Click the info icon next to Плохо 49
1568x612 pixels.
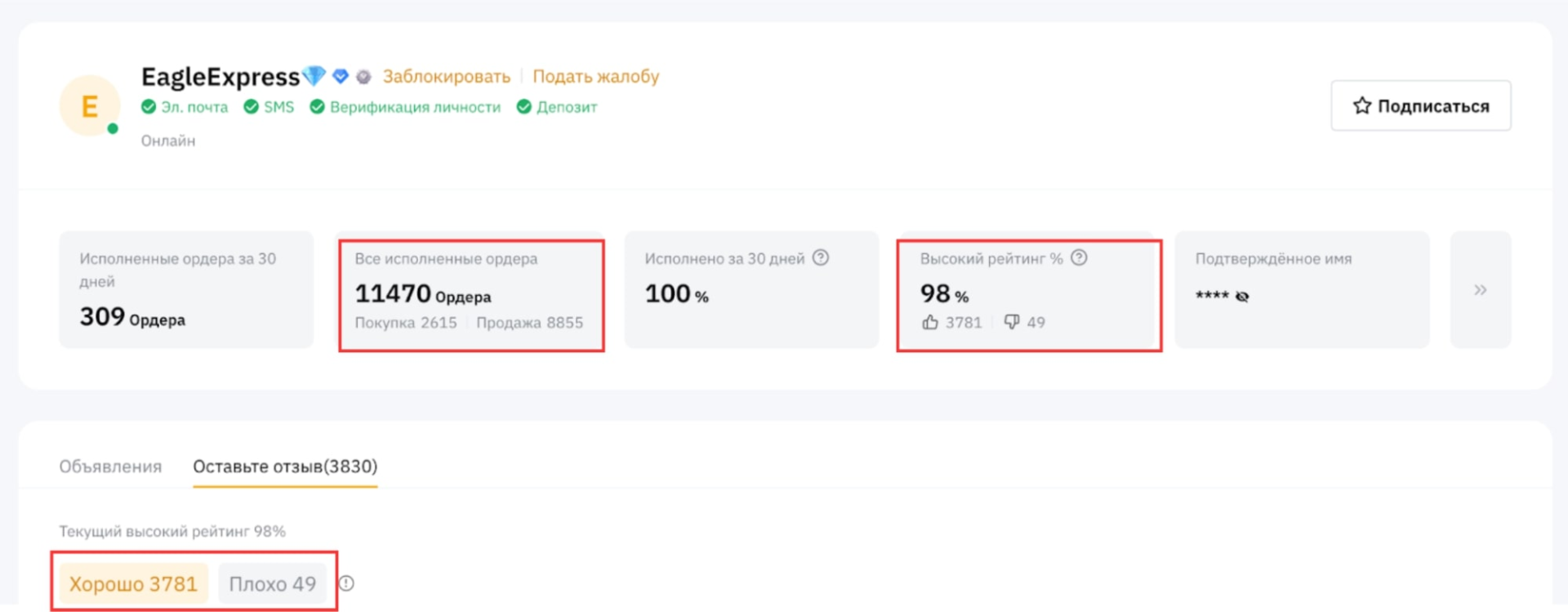point(346,583)
